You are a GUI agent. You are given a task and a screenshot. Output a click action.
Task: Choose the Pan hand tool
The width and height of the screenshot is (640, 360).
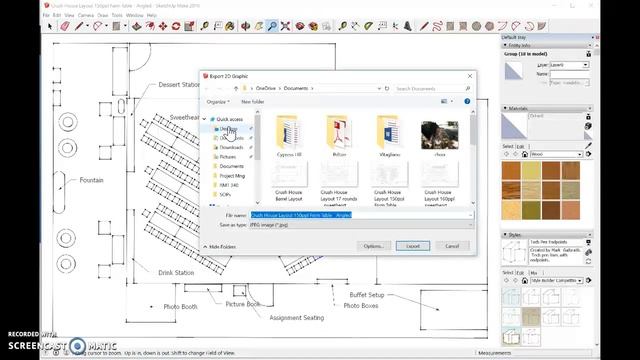click(259, 27)
